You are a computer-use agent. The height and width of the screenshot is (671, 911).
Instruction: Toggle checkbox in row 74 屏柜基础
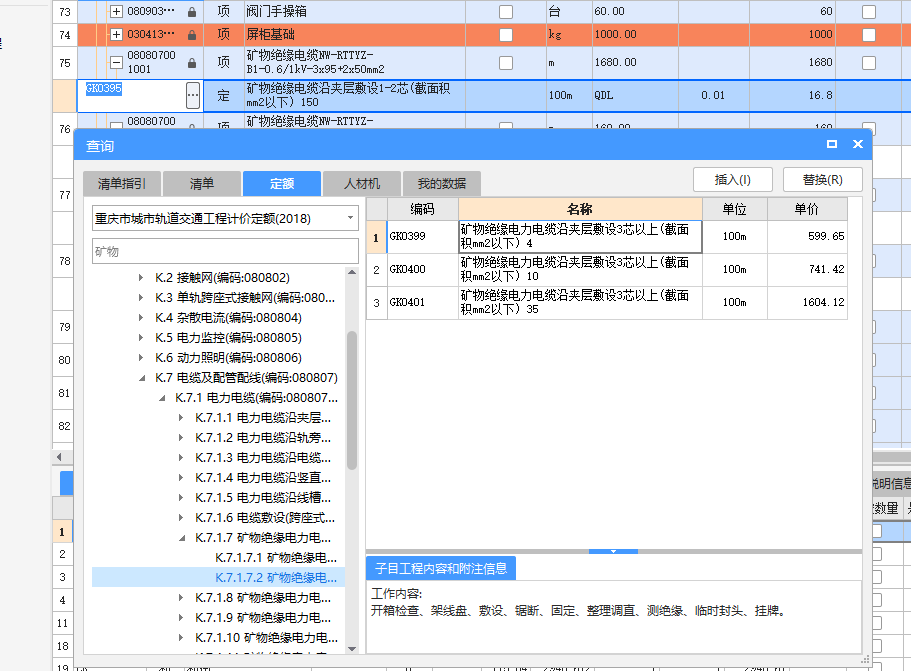click(506, 35)
